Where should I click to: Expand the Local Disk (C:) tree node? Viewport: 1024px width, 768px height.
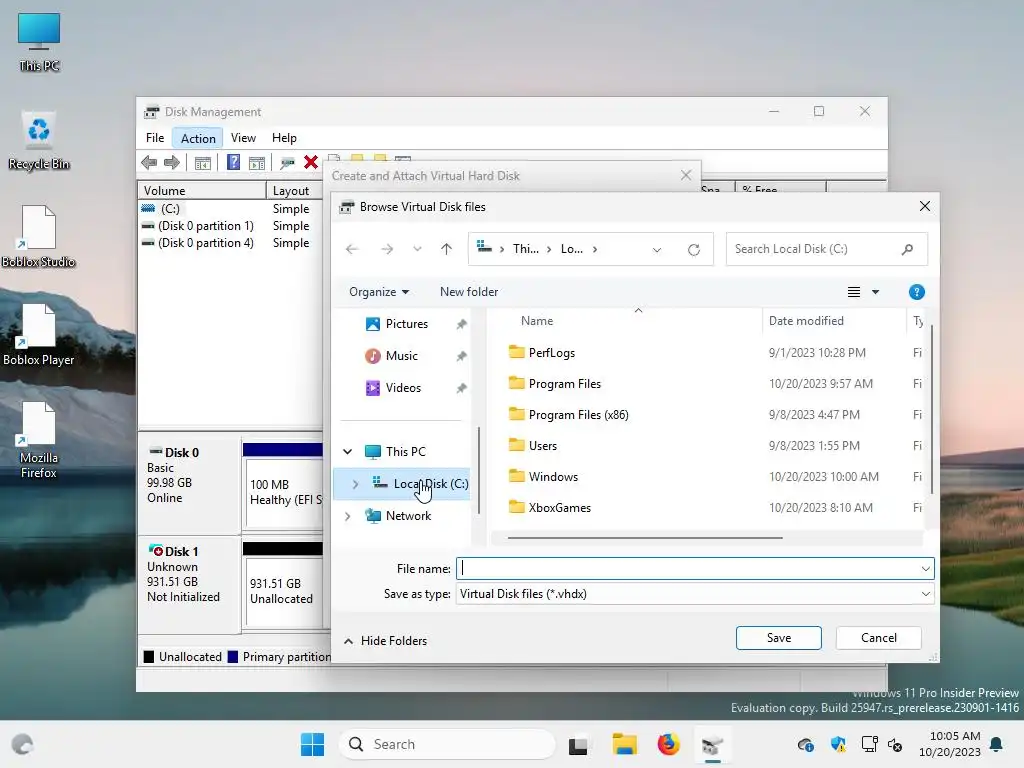click(355, 484)
